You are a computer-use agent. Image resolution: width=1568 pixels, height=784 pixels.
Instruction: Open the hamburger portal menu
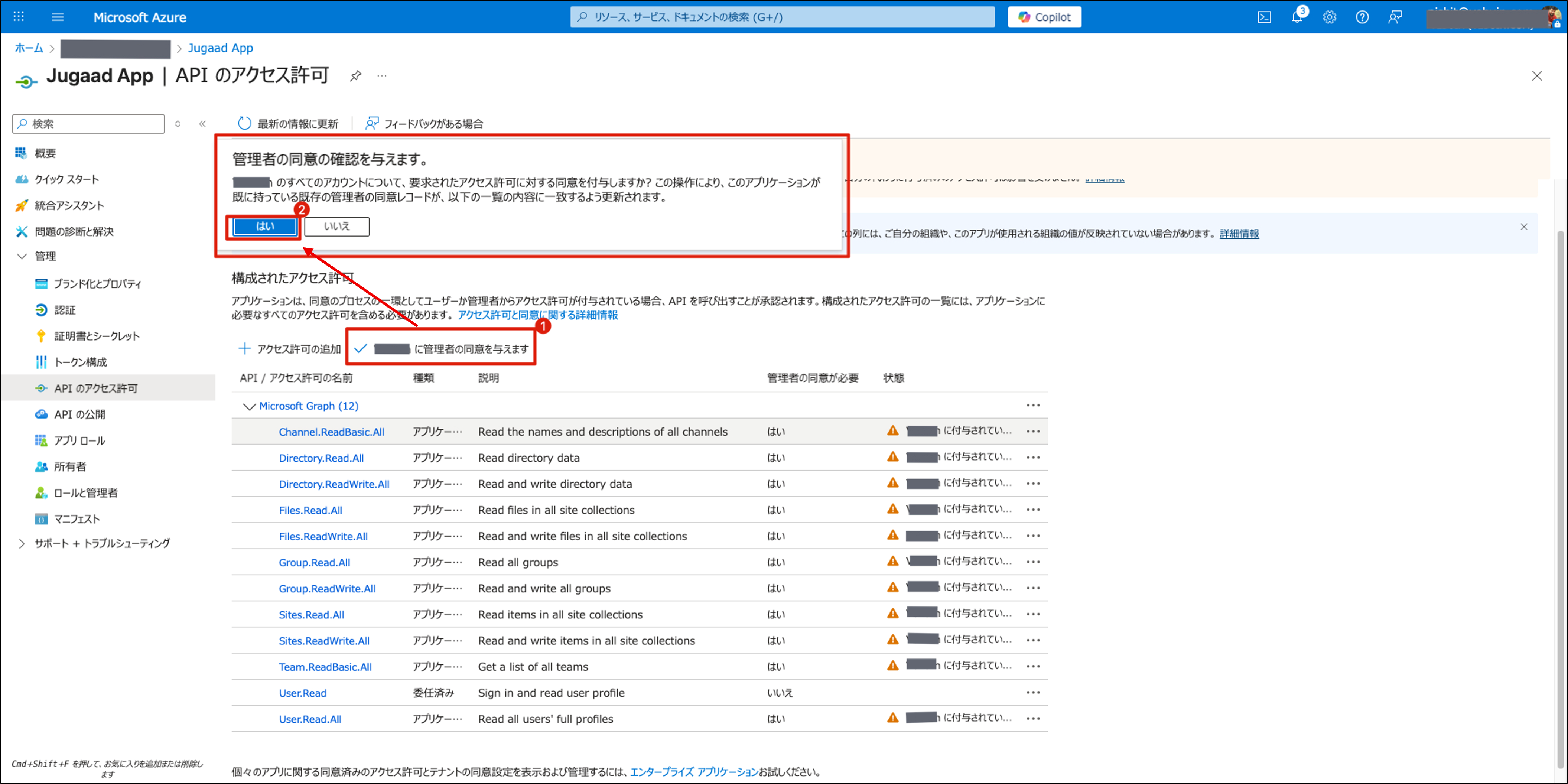point(58,17)
